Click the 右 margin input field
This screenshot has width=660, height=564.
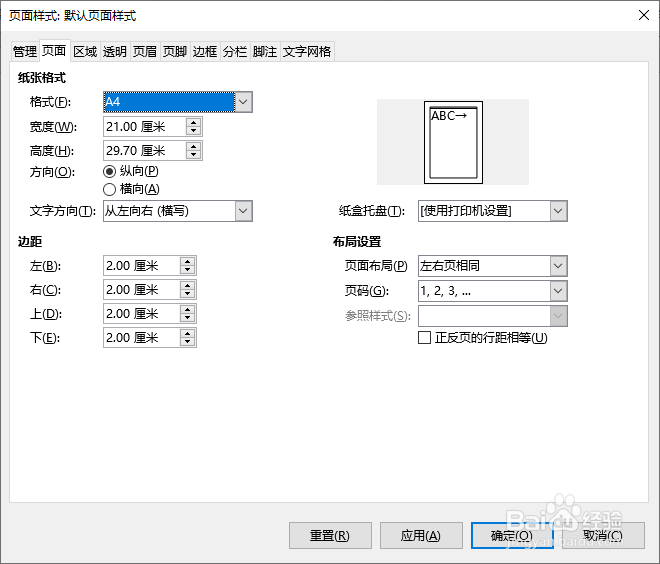tap(142, 290)
